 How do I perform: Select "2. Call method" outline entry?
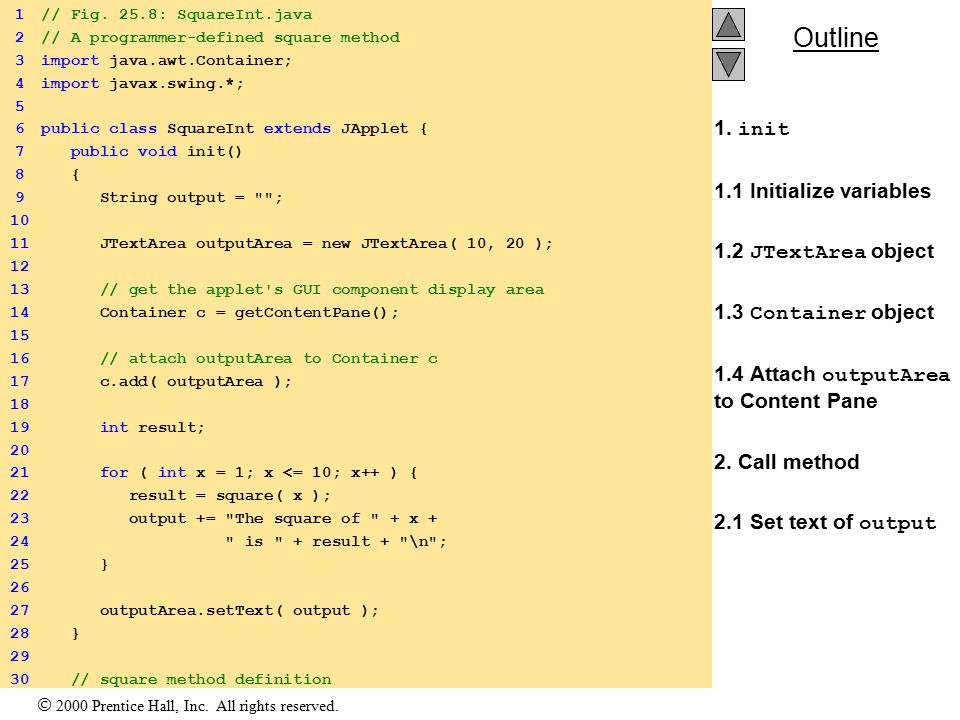(787, 462)
